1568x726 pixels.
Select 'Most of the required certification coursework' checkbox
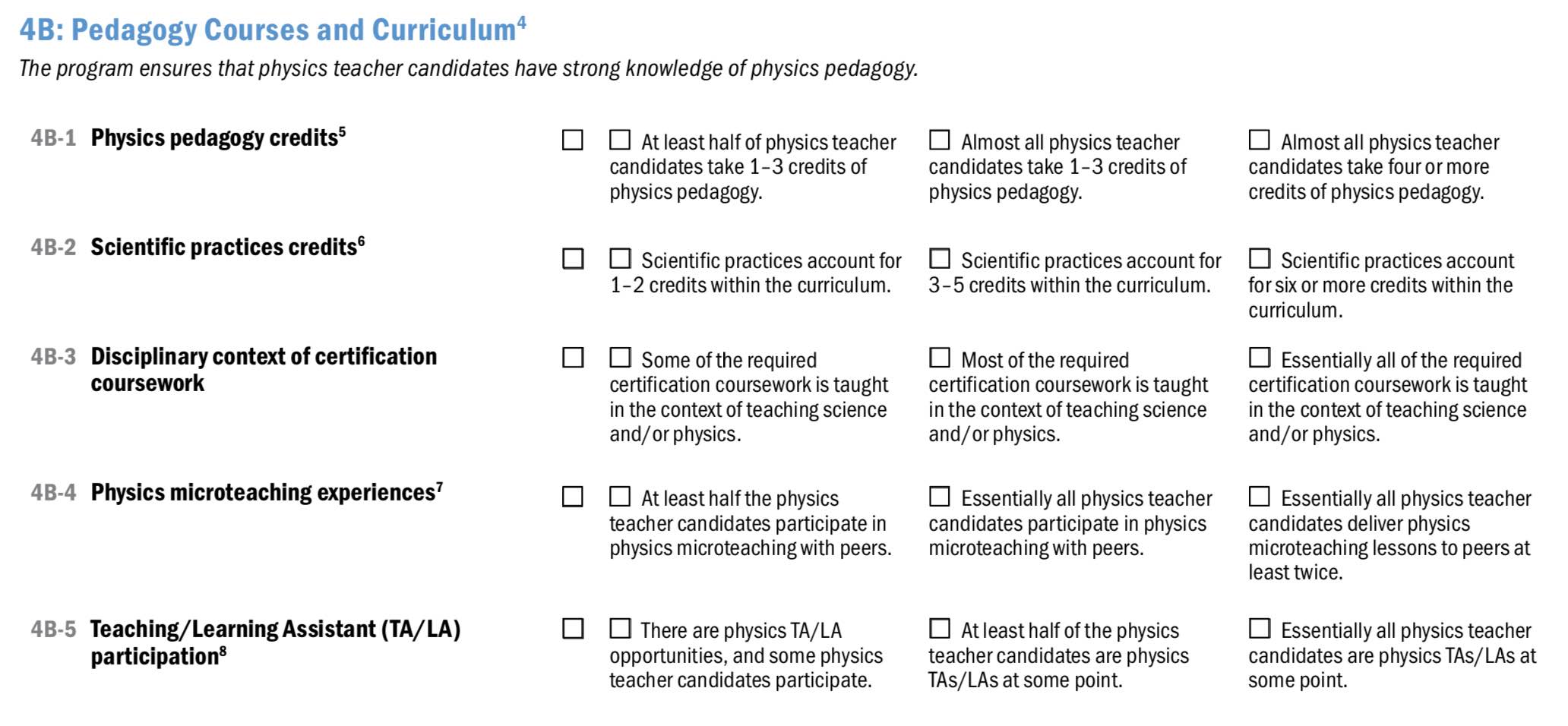pos(940,358)
